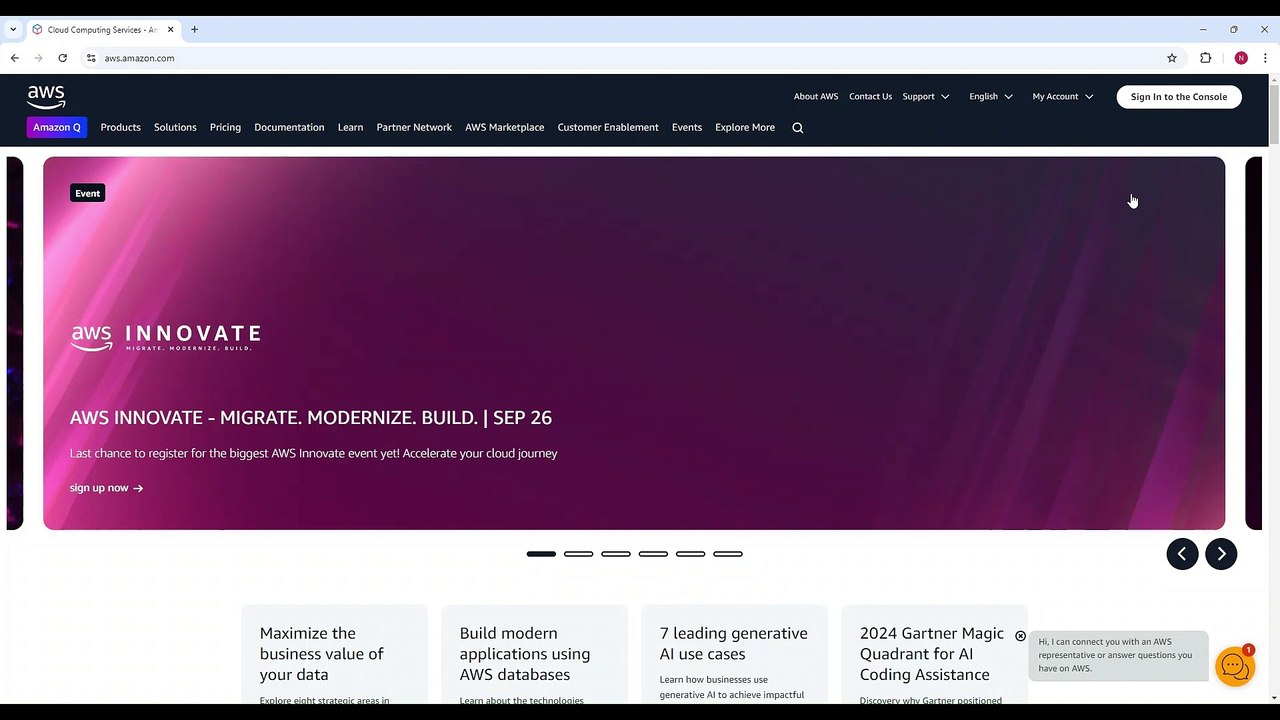Image resolution: width=1280 pixels, height=720 pixels.
Task: Open Chrome three-dot menu
Action: (x=1265, y=58)
